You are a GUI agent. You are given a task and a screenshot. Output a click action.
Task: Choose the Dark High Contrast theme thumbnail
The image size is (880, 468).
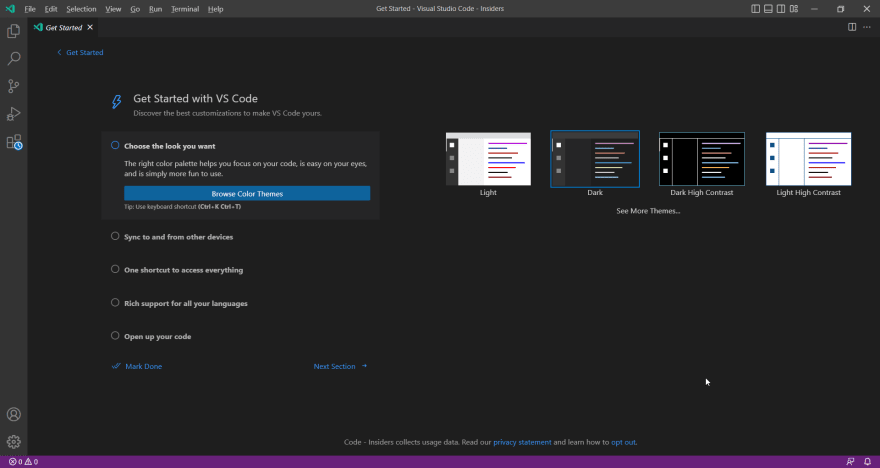click(702, 159)
